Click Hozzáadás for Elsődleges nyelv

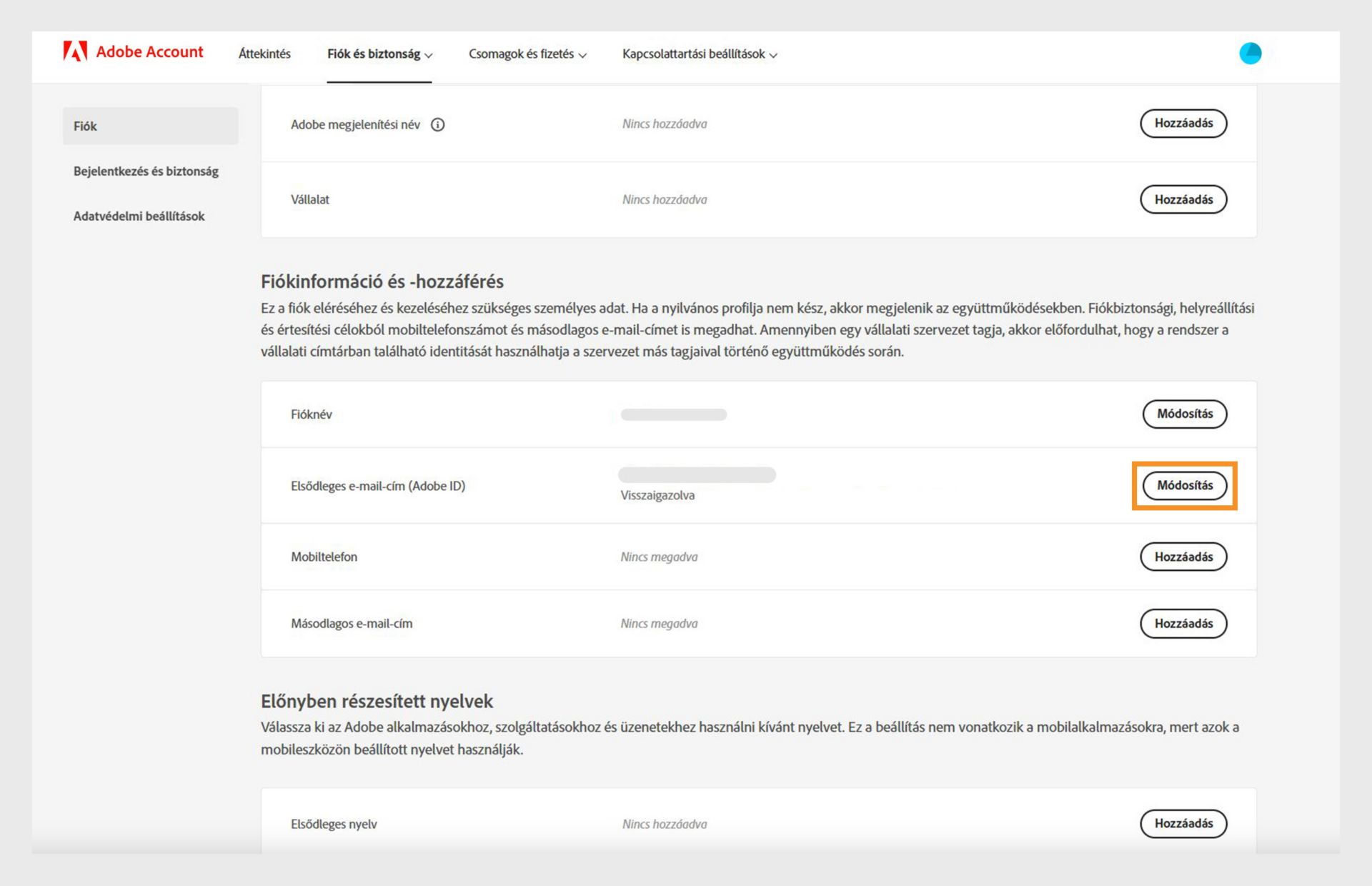pyautogui.click(x=1183, y=823)
